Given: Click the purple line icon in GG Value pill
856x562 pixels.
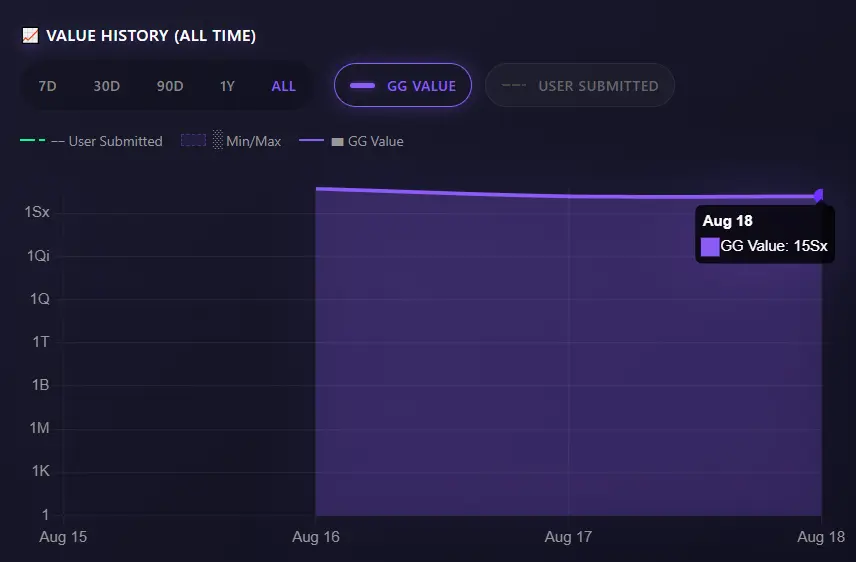Looking at the screenshot, I should point(362,86).
